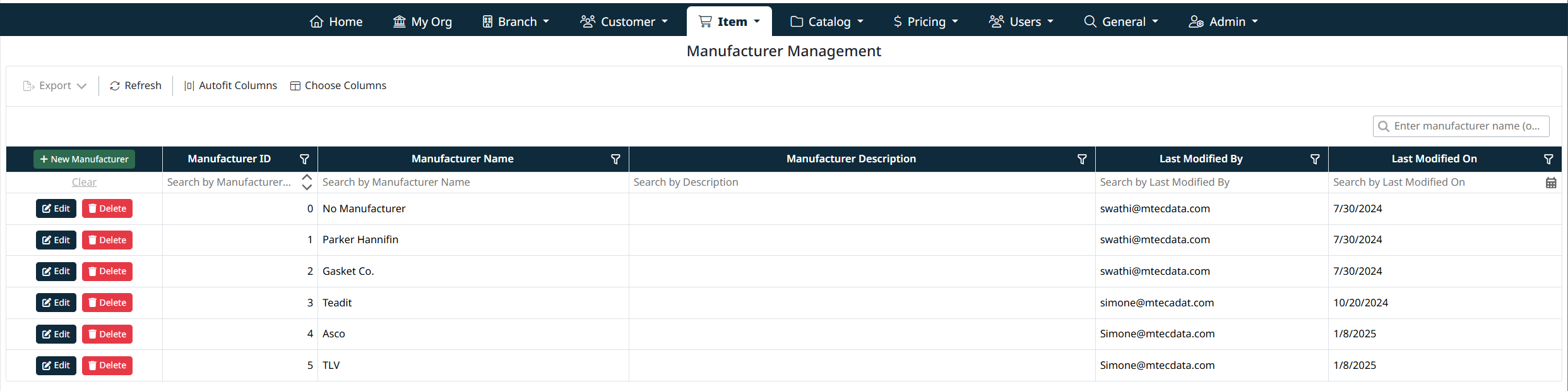Clear all column search filters
Screen dimensions: 1568x391
pos(84,183)
